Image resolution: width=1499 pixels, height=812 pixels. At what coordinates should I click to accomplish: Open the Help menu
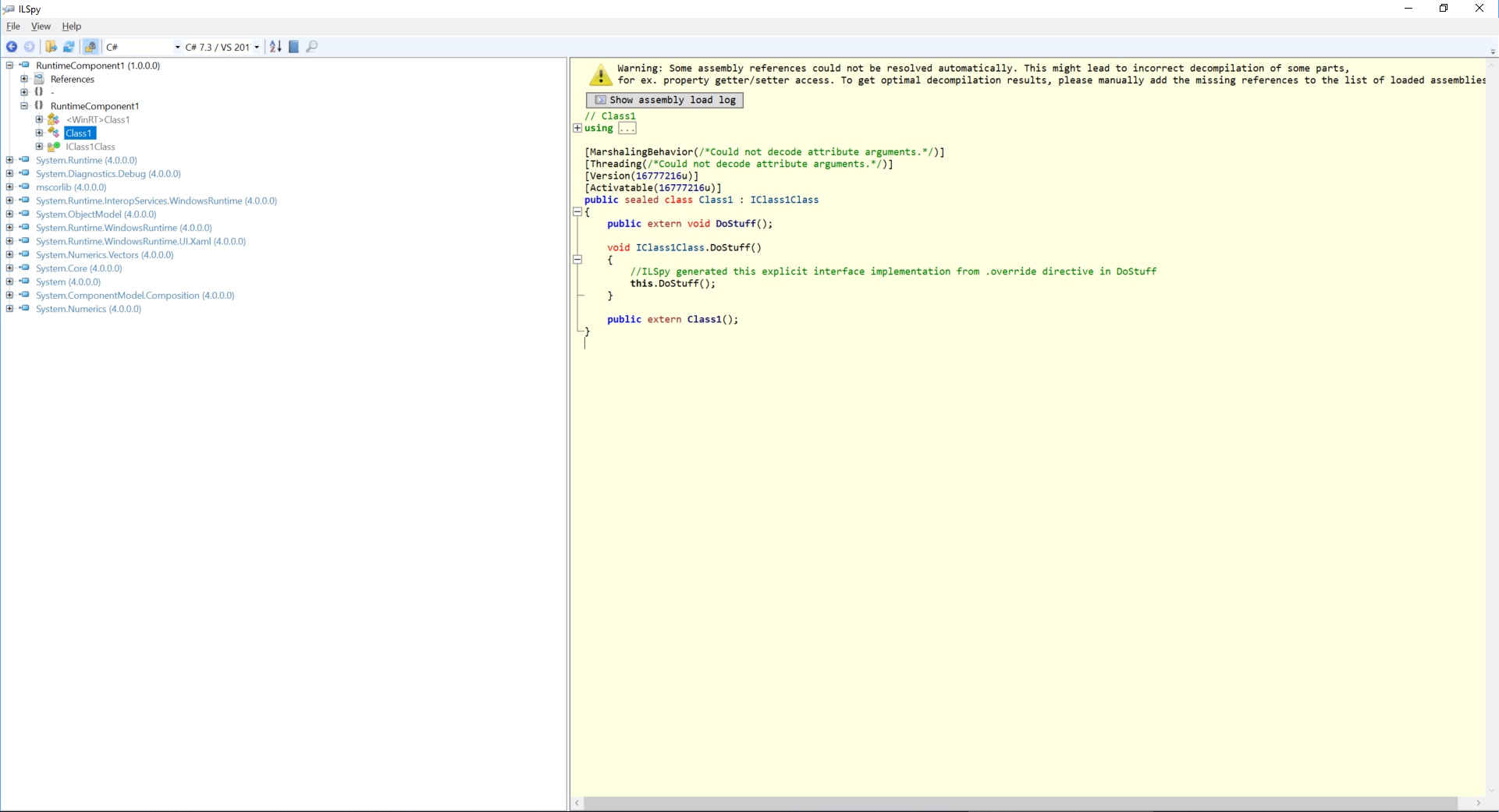[x=70, y=26]
